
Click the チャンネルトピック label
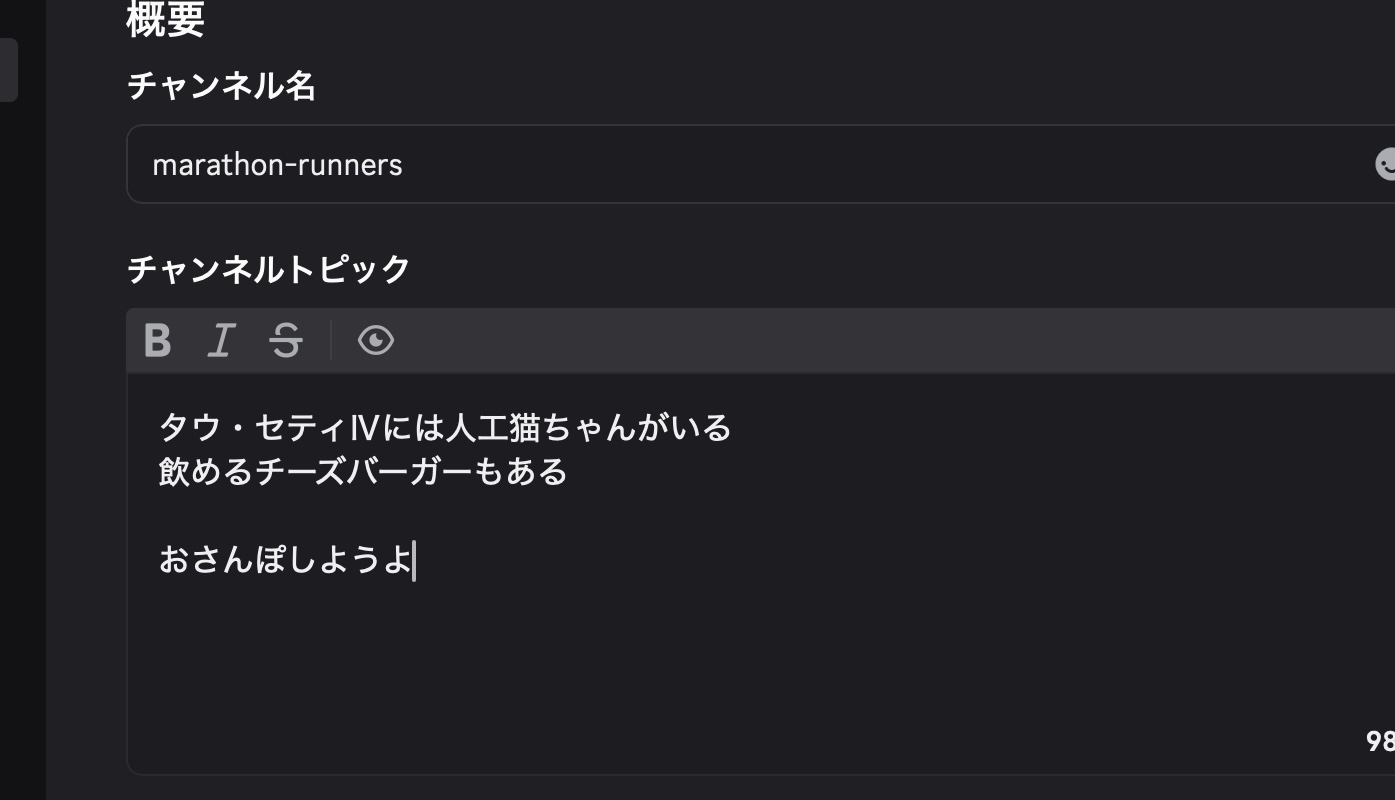point(269,269)
